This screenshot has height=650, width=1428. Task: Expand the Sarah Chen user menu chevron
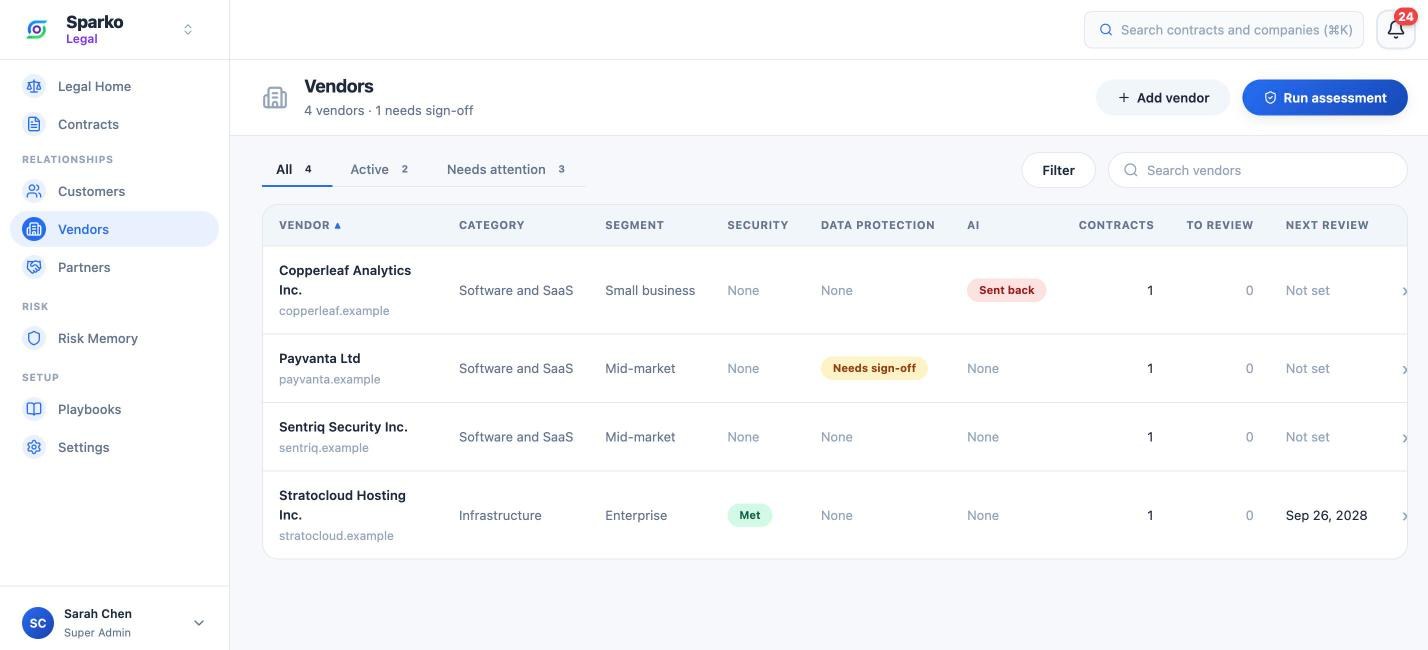tap(198, 623)
